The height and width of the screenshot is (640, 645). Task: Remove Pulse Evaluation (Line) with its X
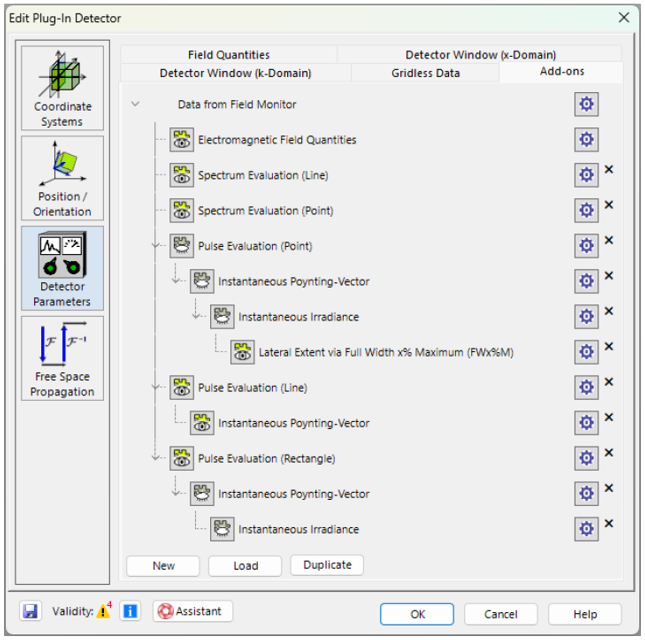(x=609, y=382)
